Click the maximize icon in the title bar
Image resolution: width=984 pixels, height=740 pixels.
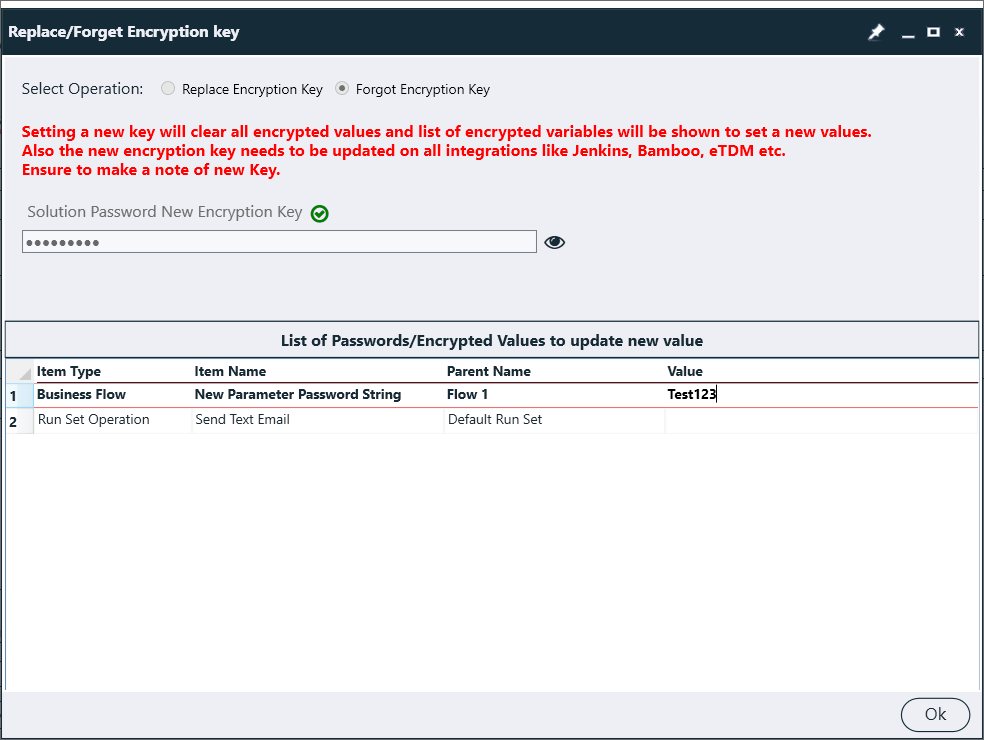933,31
